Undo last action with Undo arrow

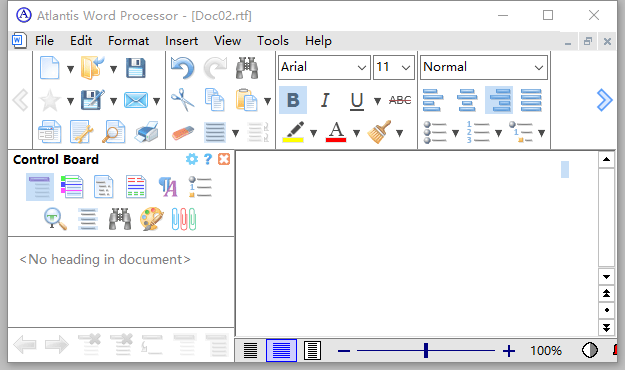tap(183, 68)
